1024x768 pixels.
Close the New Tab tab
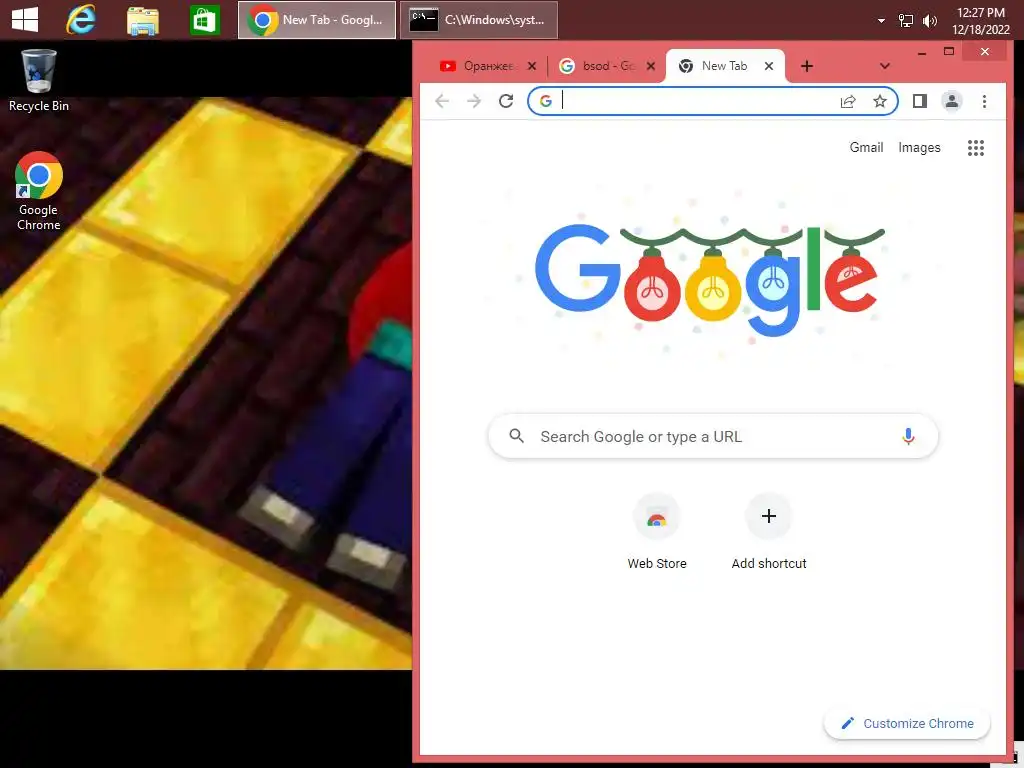(769, 66)
